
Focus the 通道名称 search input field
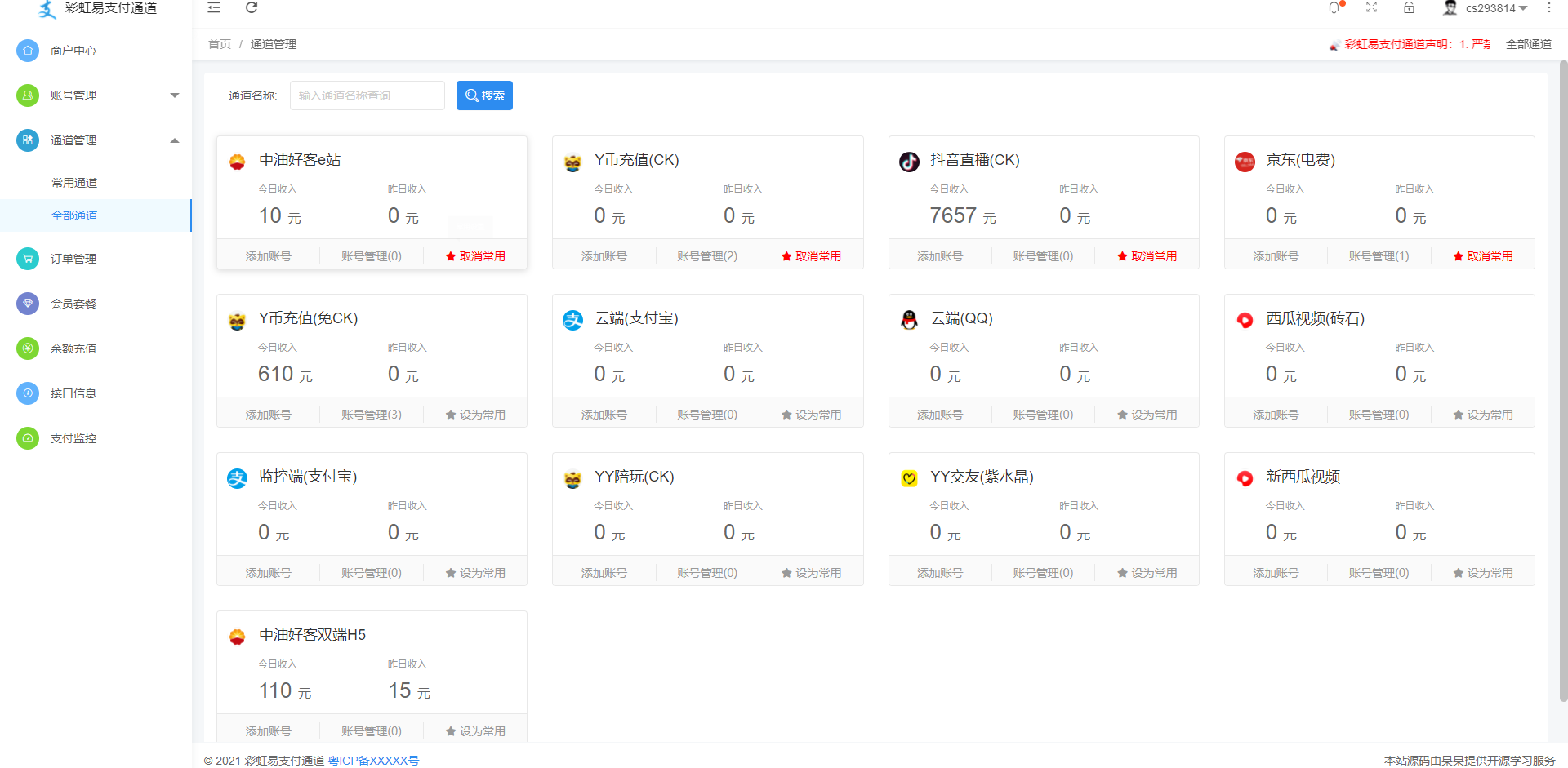(x=367, y=95)
